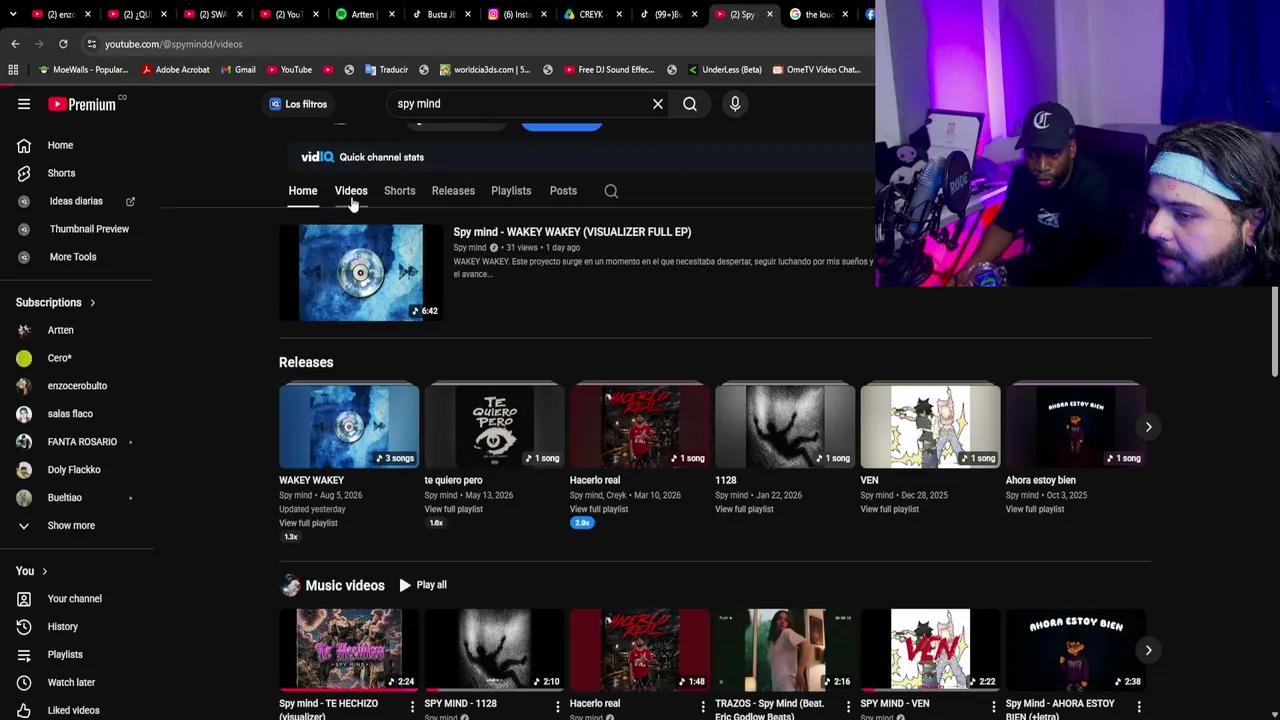Switch to the channel Posts tab
The width and height of the screenshot is (1280, 720).
563,191
